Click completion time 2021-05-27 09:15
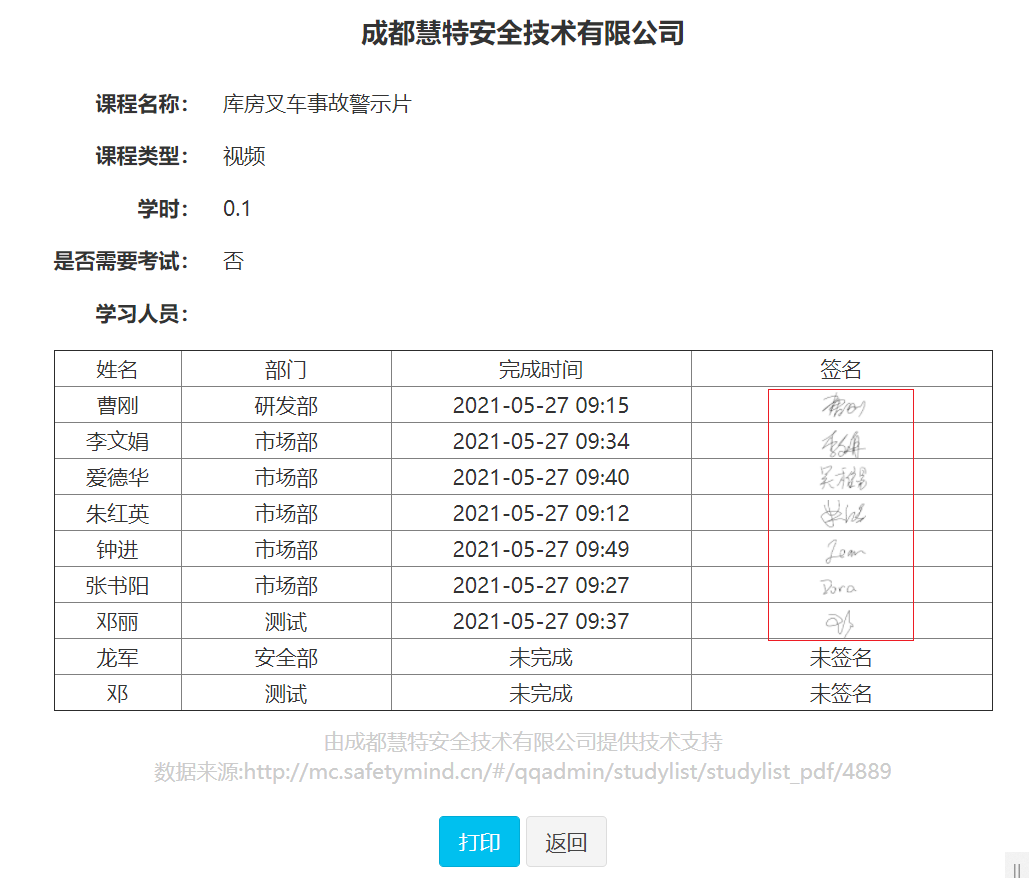The width and height of the screenshot is (1029, 878). click(541, 406)
